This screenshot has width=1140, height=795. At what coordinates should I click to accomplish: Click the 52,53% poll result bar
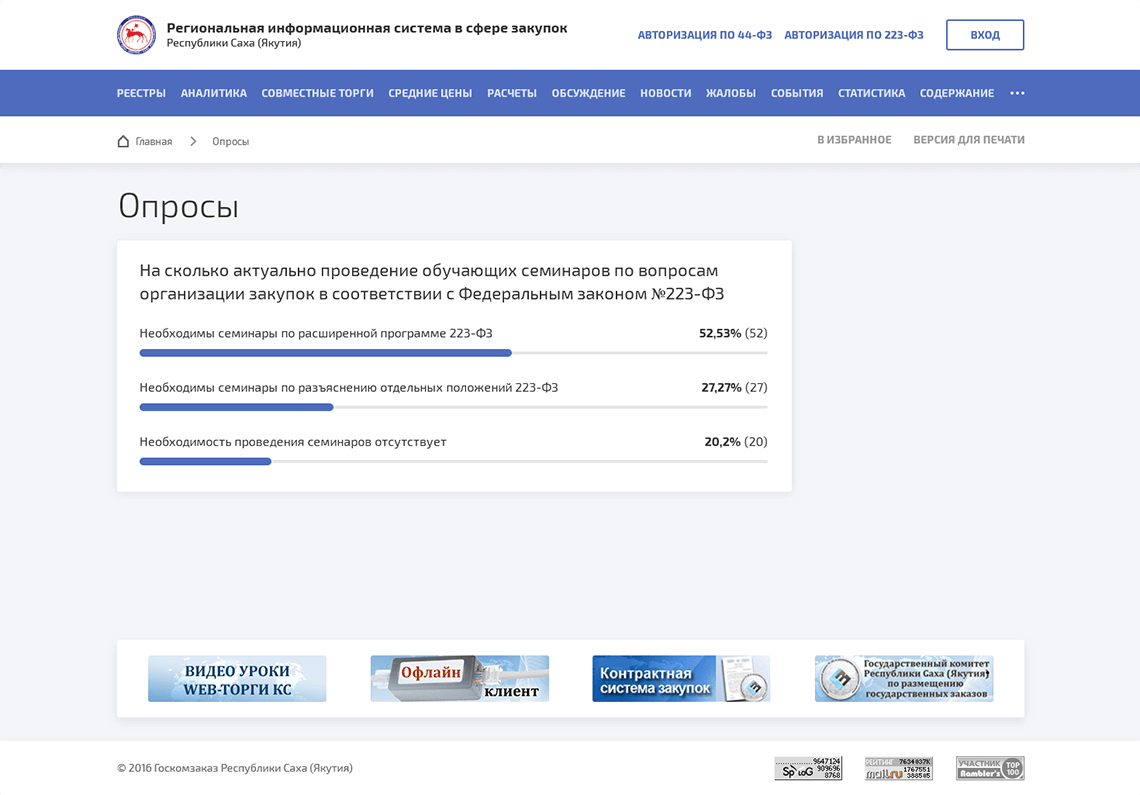pos(326,353)
